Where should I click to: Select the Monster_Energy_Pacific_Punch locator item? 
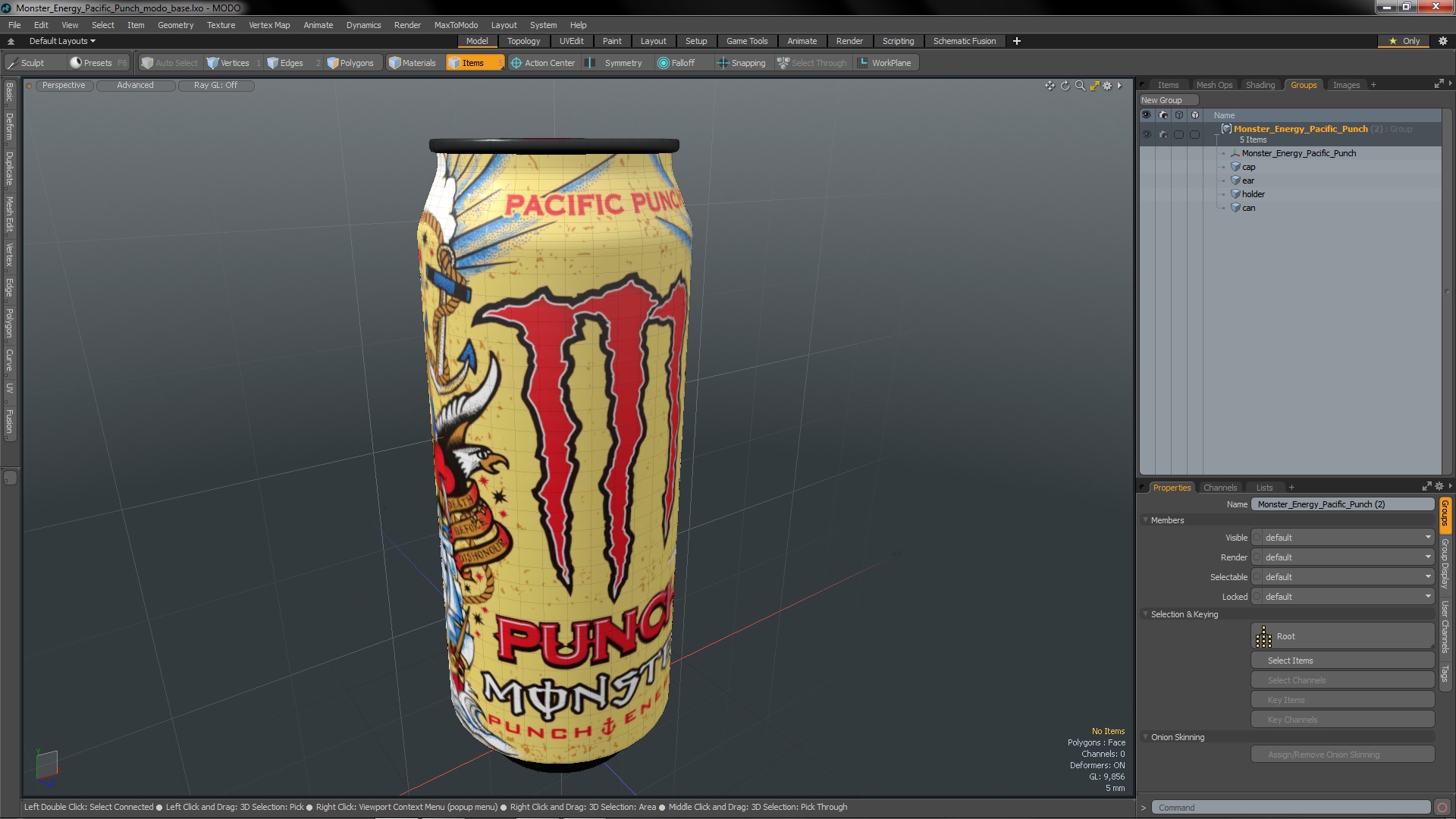(1298, 153)
